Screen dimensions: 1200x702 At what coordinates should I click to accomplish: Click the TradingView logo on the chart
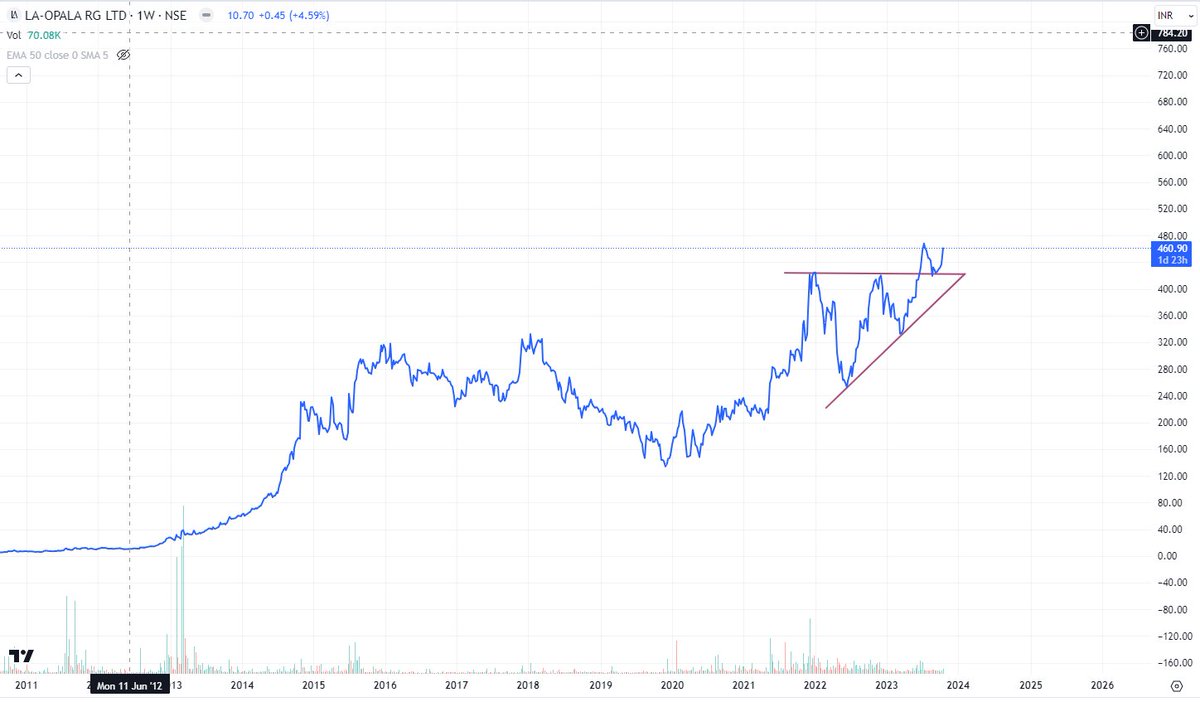(x=21, y=656)
